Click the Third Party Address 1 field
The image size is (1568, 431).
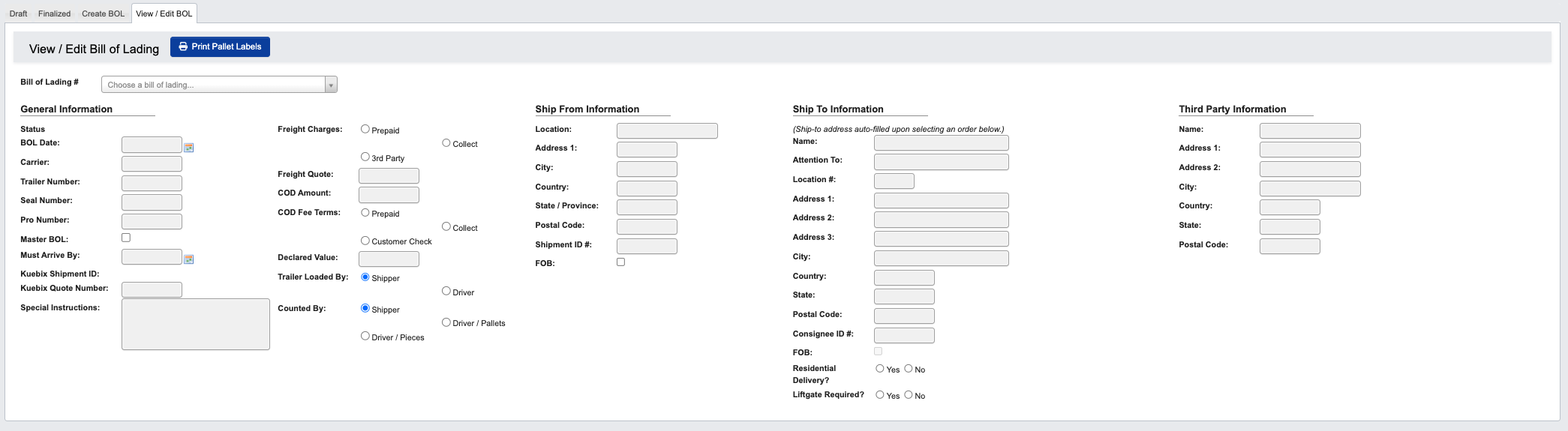tap(1310, 150)
